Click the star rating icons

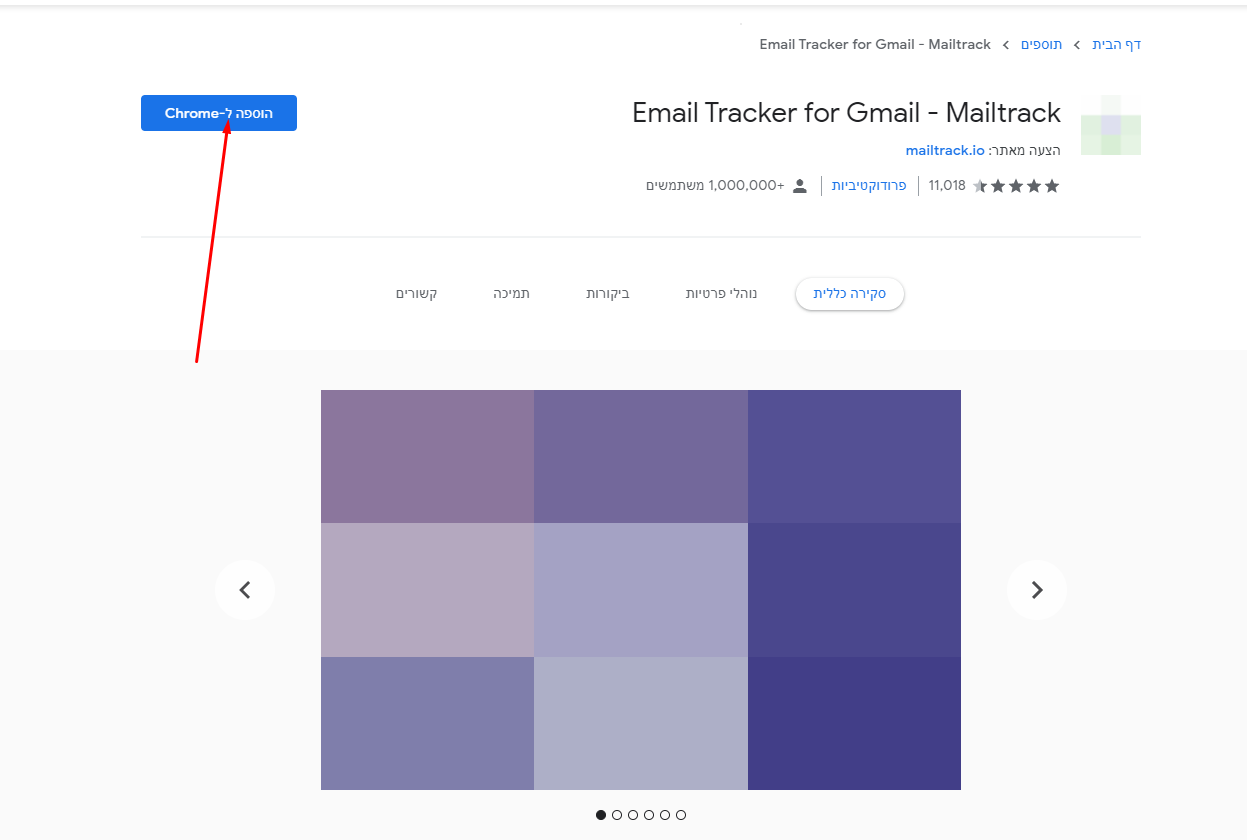point(1016,186)
